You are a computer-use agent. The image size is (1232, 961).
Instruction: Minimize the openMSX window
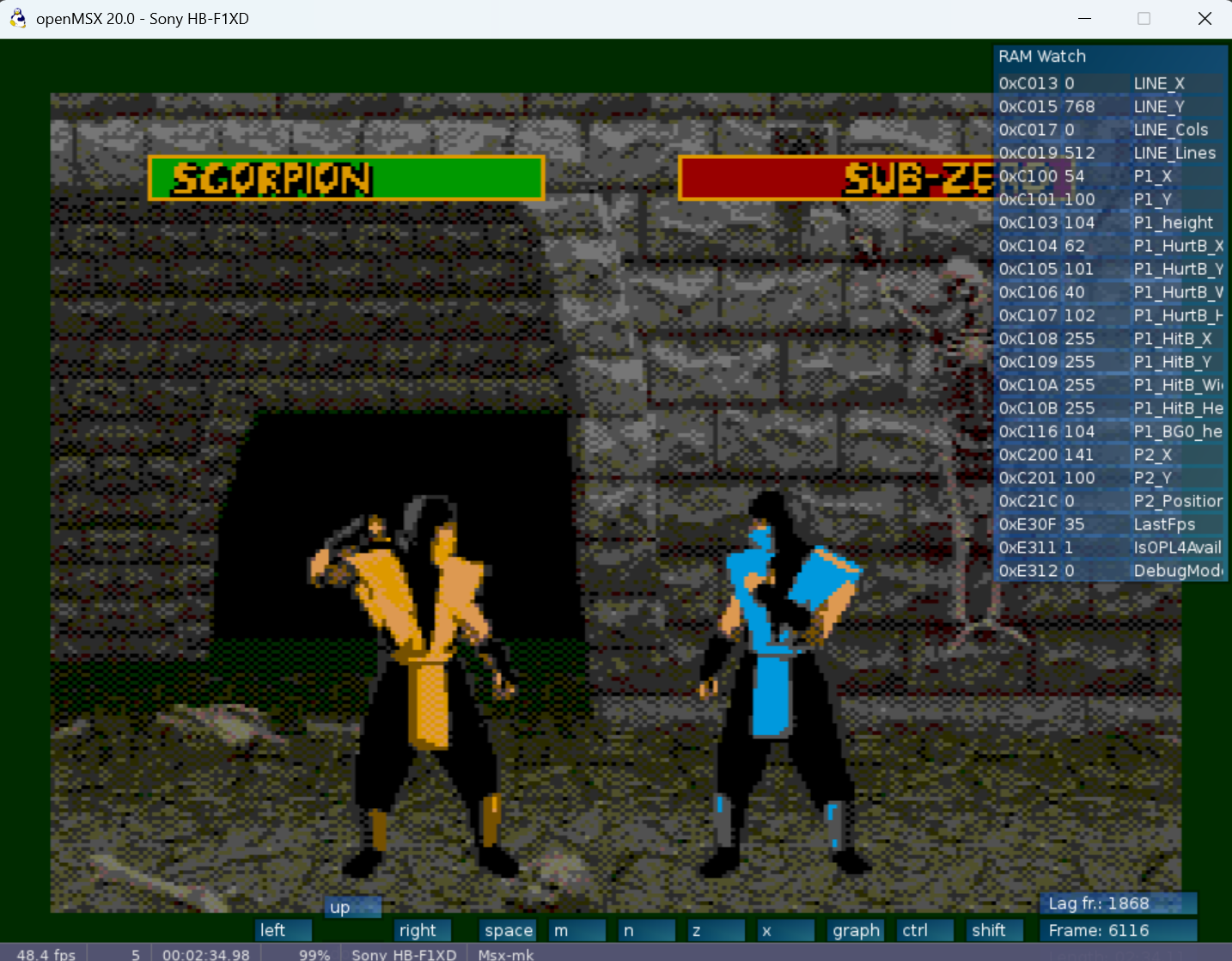click(1085, 18)
